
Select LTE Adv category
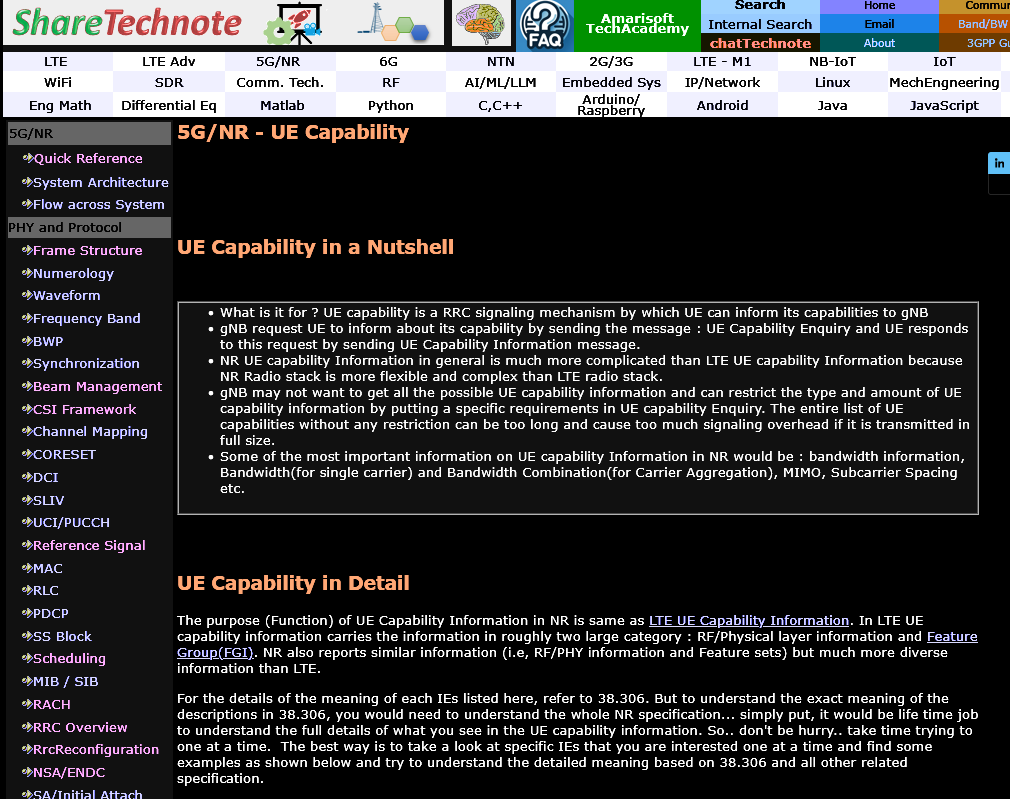point(168,61)
